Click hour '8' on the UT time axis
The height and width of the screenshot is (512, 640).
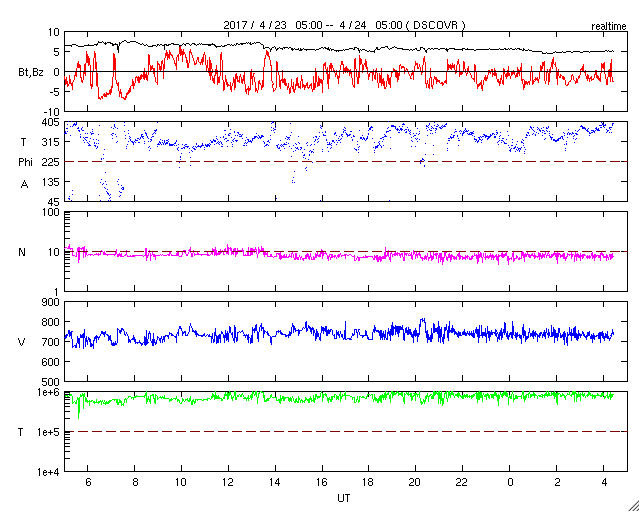135,482
